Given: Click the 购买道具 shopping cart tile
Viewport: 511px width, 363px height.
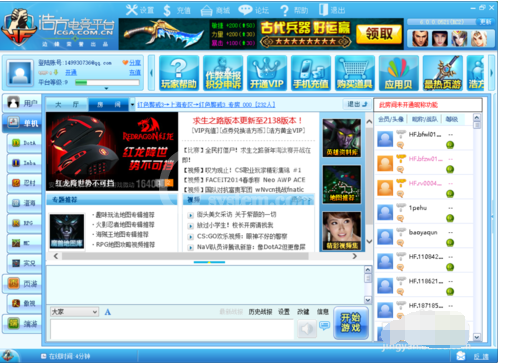Looking at the screenshot, I should 355,73.
